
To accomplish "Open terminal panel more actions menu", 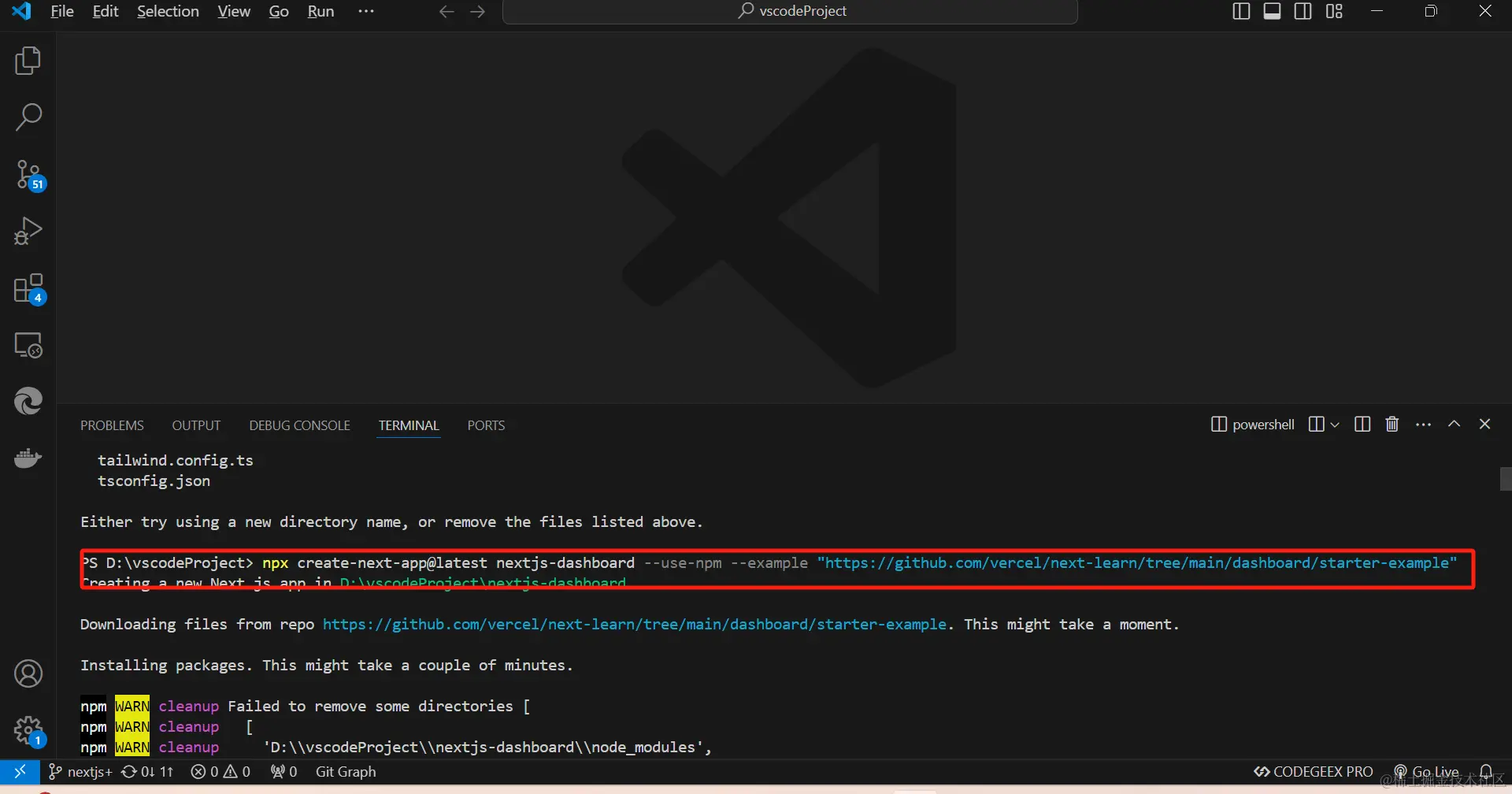I will [x=1423, y=425].
